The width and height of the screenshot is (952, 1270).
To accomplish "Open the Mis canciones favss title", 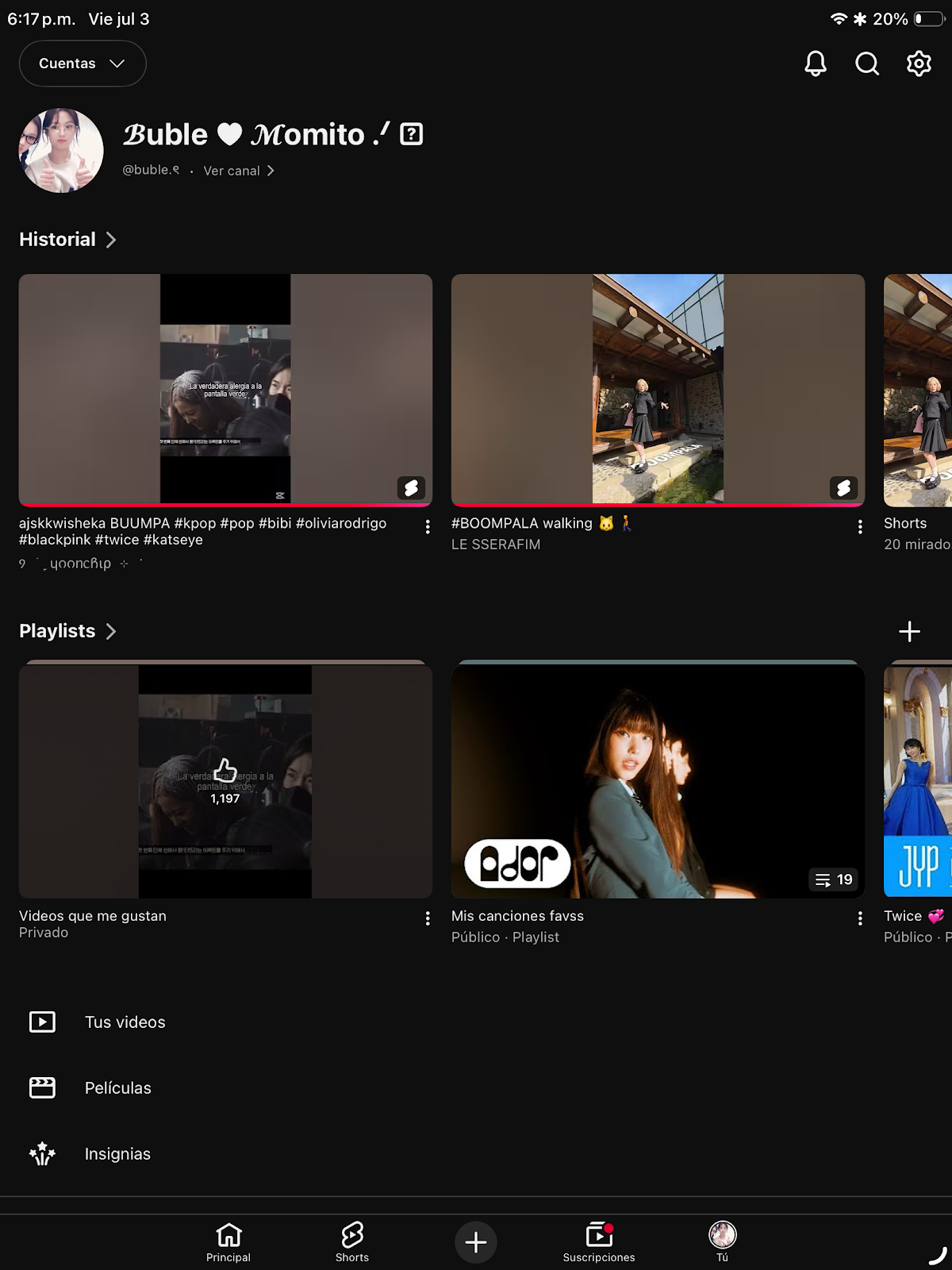I will (x=517, y=916).
